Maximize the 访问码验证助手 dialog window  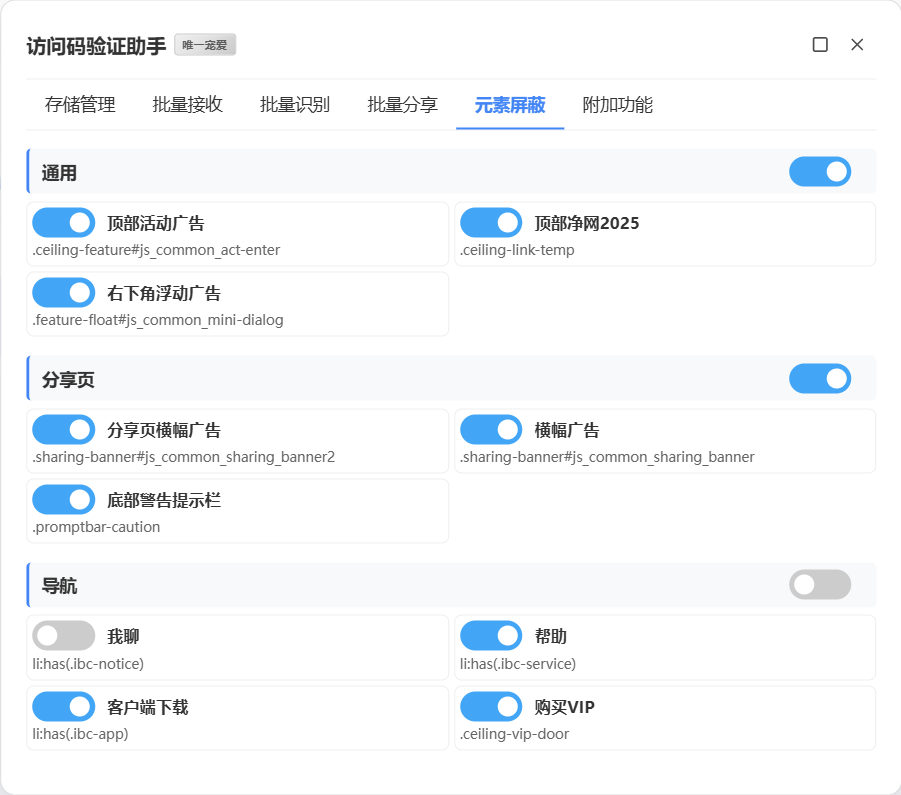point(820,45)
